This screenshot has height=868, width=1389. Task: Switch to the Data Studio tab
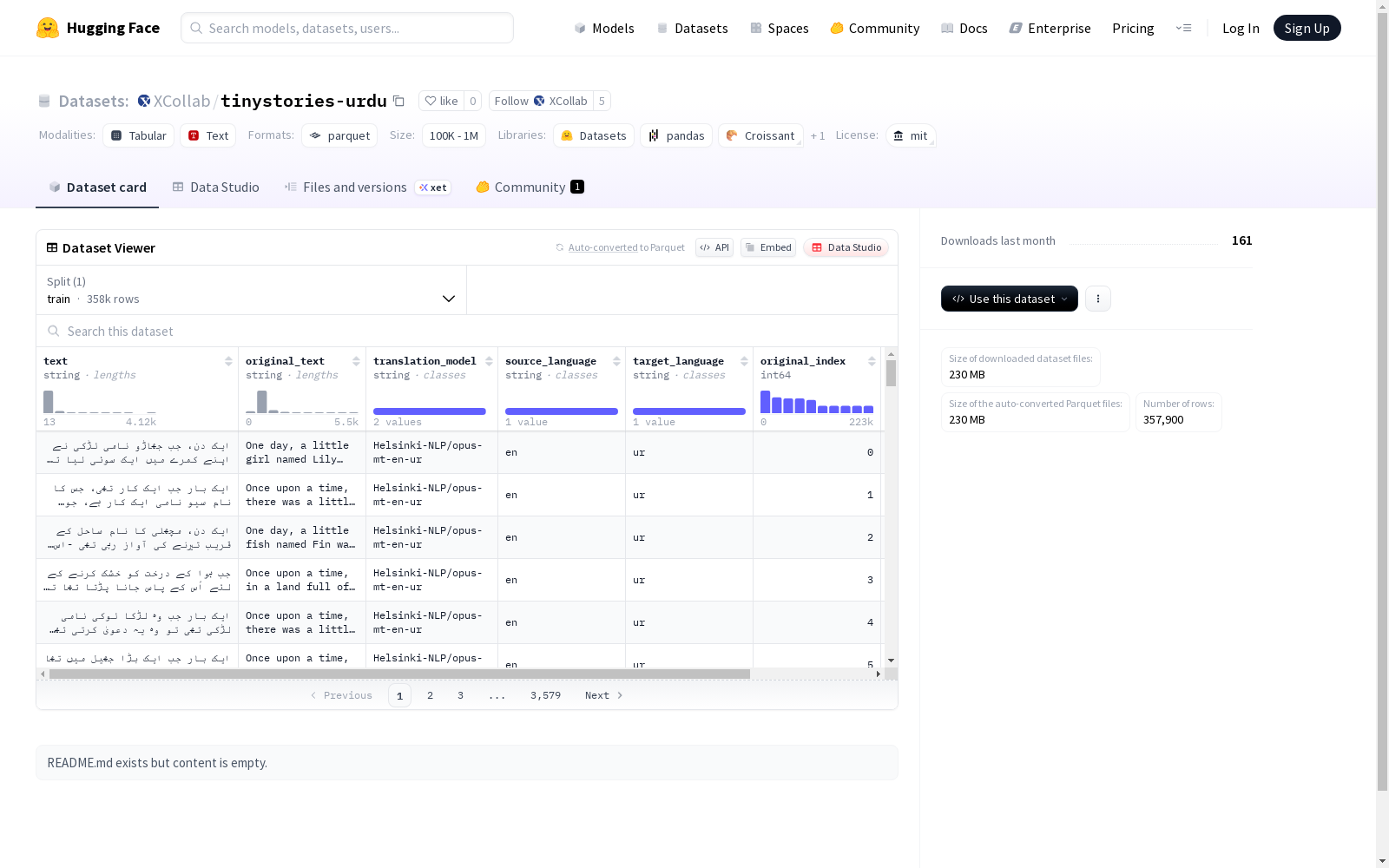(216, 187)
